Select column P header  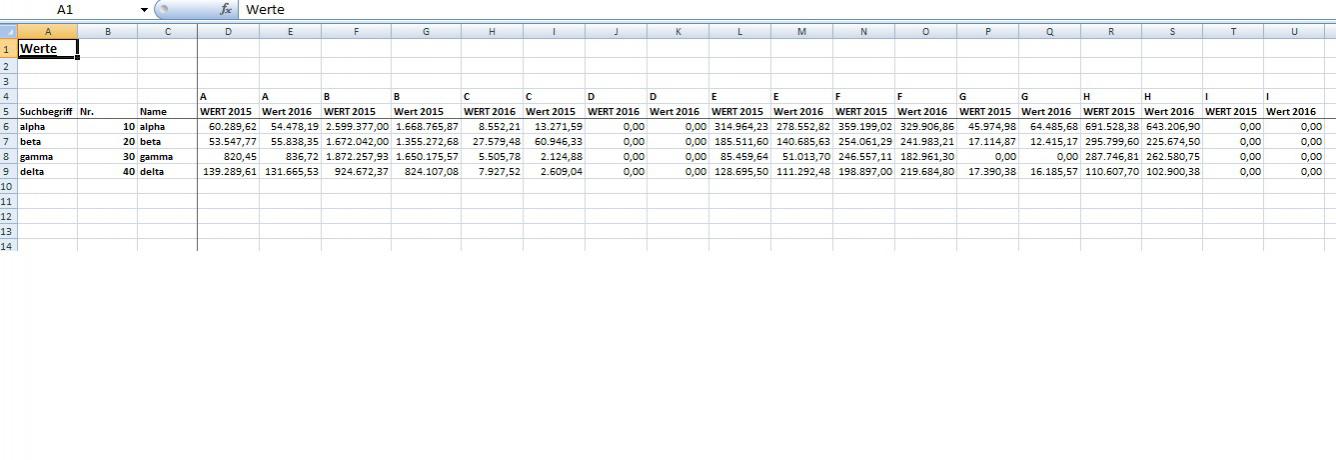click(988, 32)
